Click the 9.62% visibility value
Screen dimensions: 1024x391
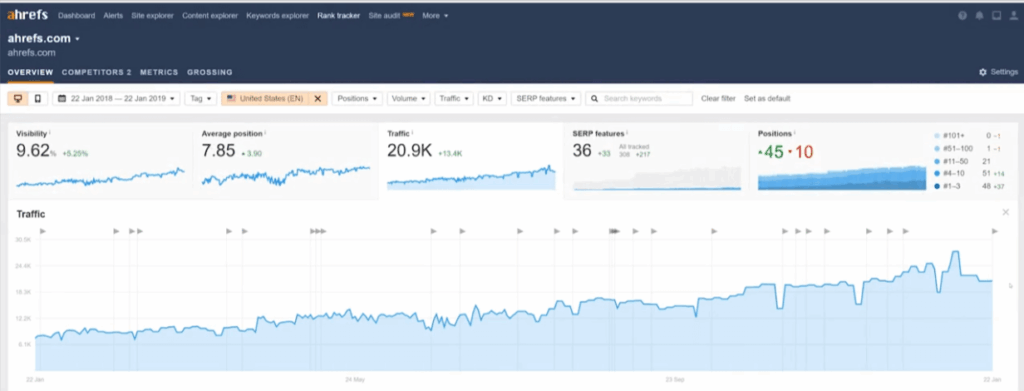click(x=36, y=151)
